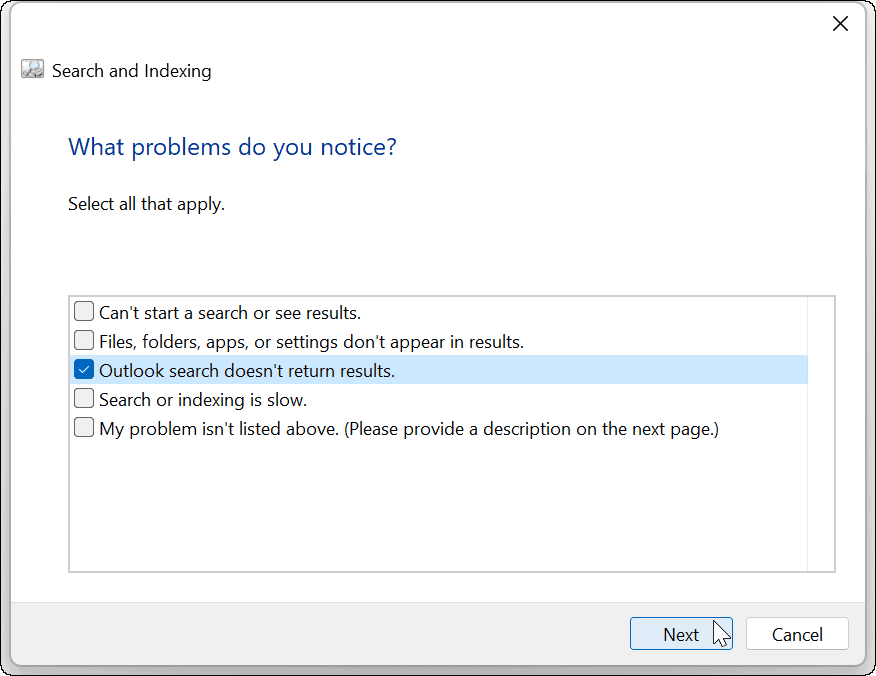Close the Search and Indexing troubleshooter

tap(840, 23)
